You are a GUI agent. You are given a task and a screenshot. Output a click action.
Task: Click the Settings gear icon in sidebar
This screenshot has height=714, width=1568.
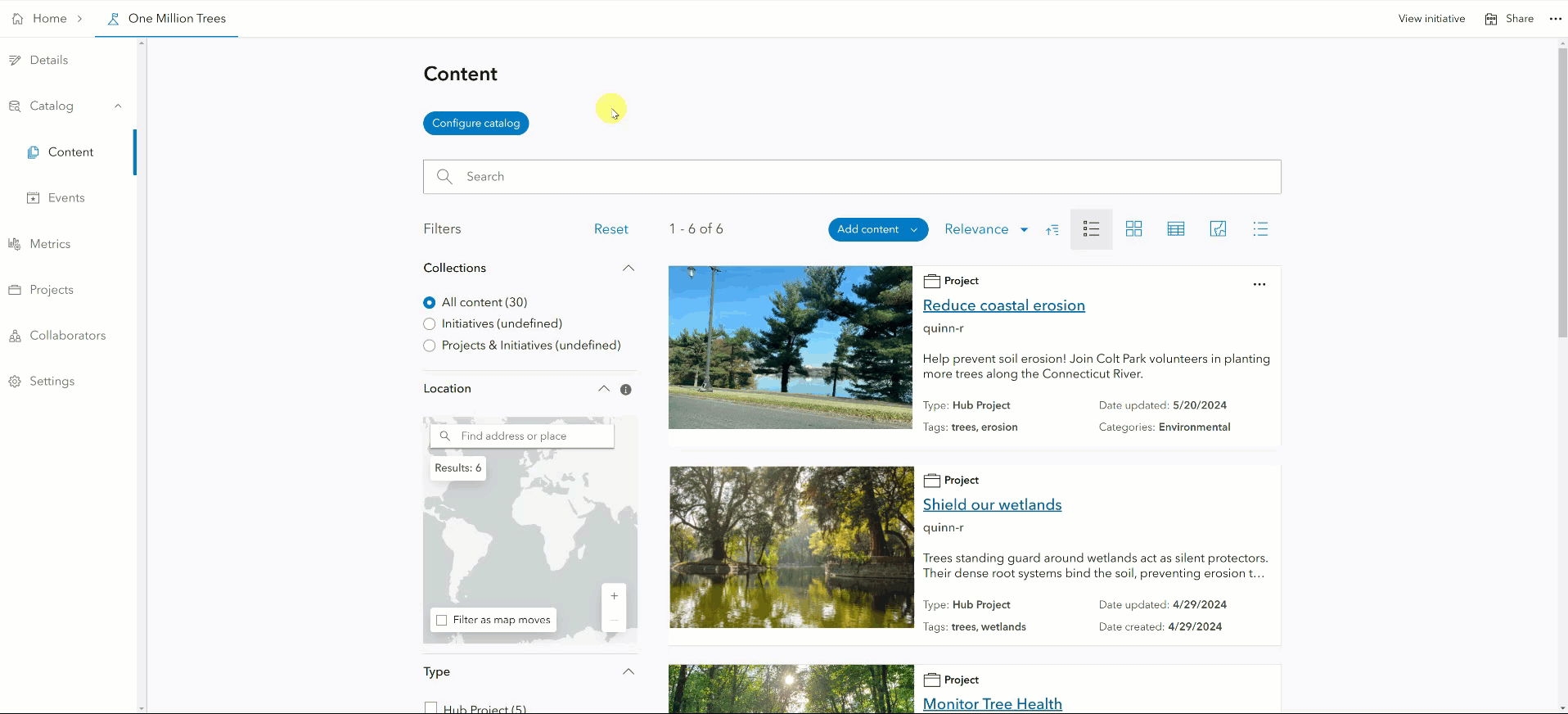[15, 382]
